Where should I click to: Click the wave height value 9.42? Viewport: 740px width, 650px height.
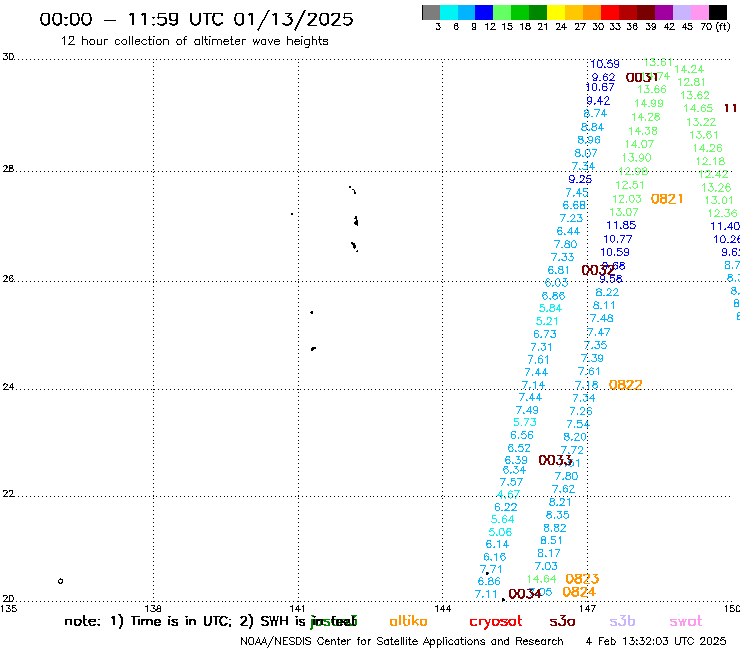click(x=598, y=101)
